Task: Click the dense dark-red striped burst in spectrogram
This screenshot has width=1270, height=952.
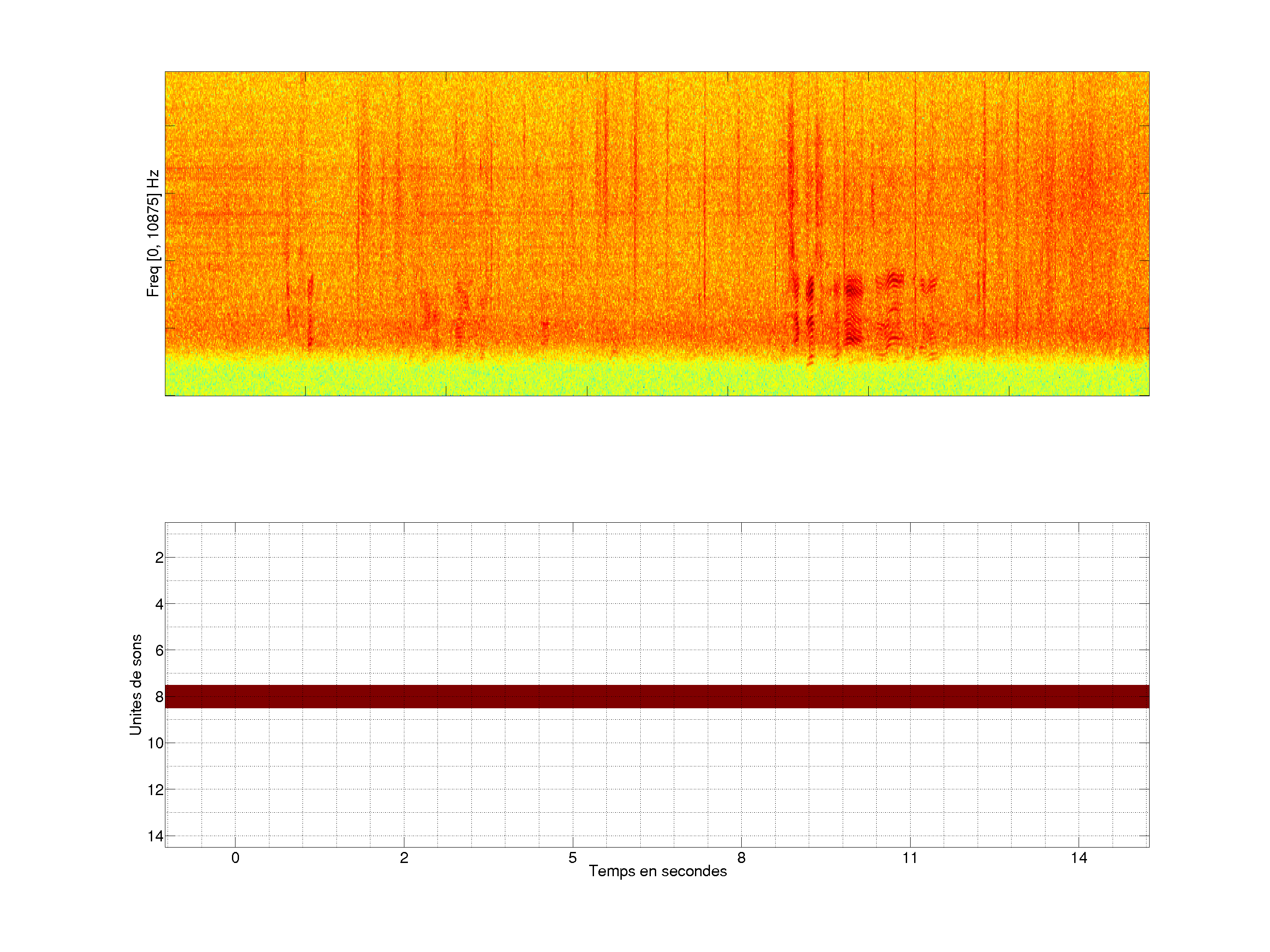Action: tap(854, 310)
